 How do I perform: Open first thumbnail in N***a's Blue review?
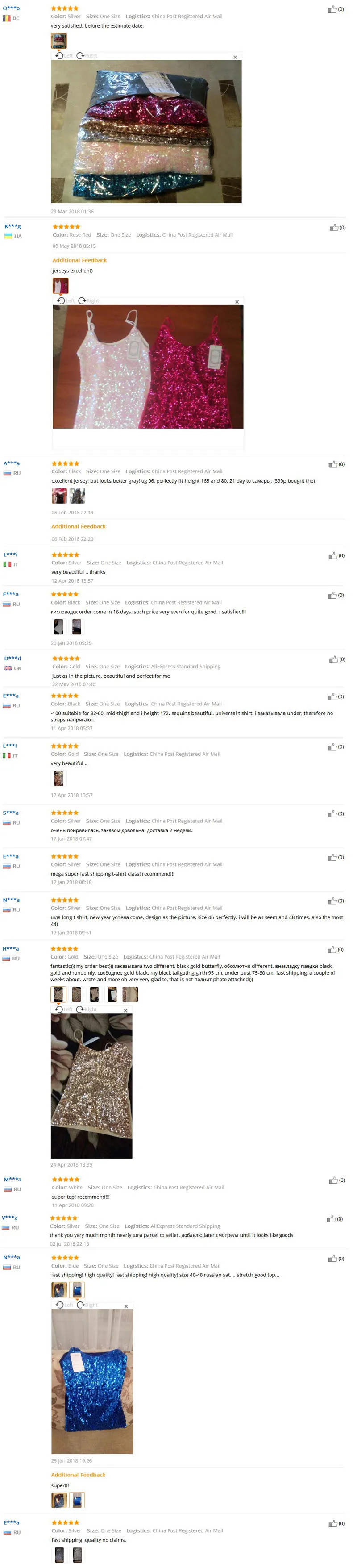click(x=59, y=1290)
